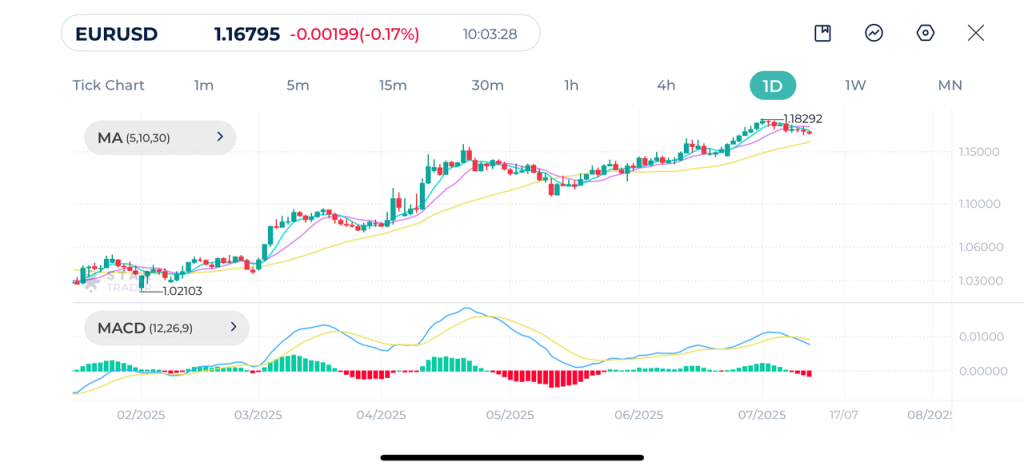Screen dimensions: 1024x470
Task: Open the hexagon chart settings icon
Action: pyautogui.click(x=925, y=33)
